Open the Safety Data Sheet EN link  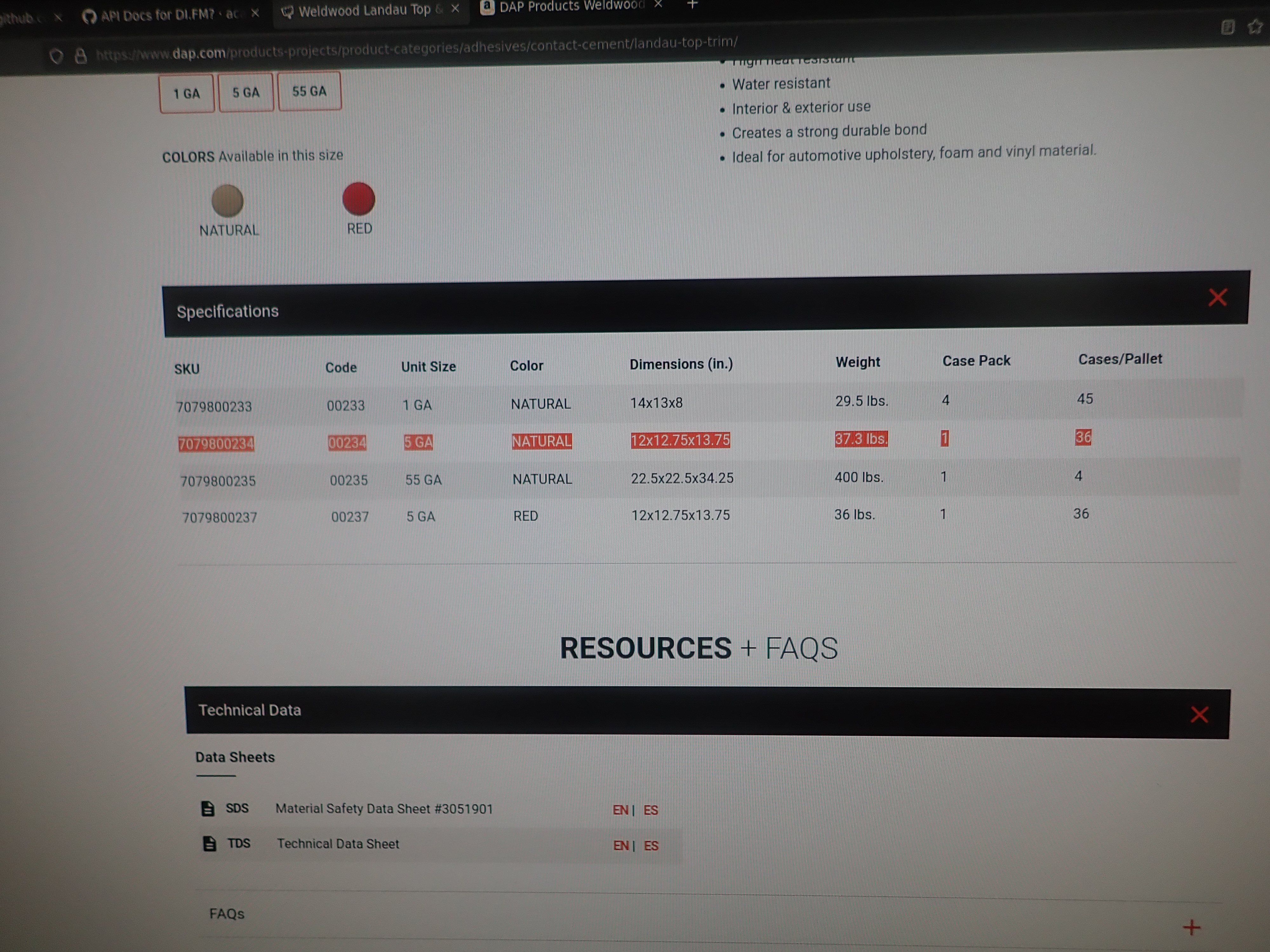click(x=620, y=810)
